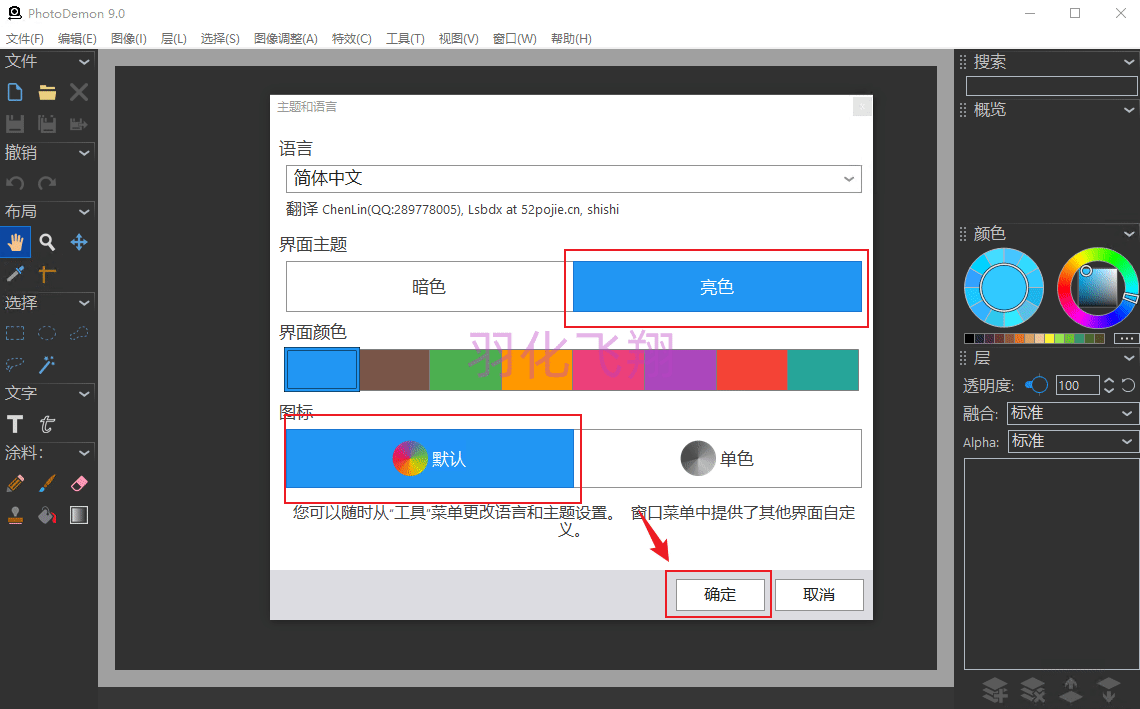The height and width of the screenshot is (709, 1140).
Task: Click the search input field
Action: pyautogui.click(x=1051, y=87)
